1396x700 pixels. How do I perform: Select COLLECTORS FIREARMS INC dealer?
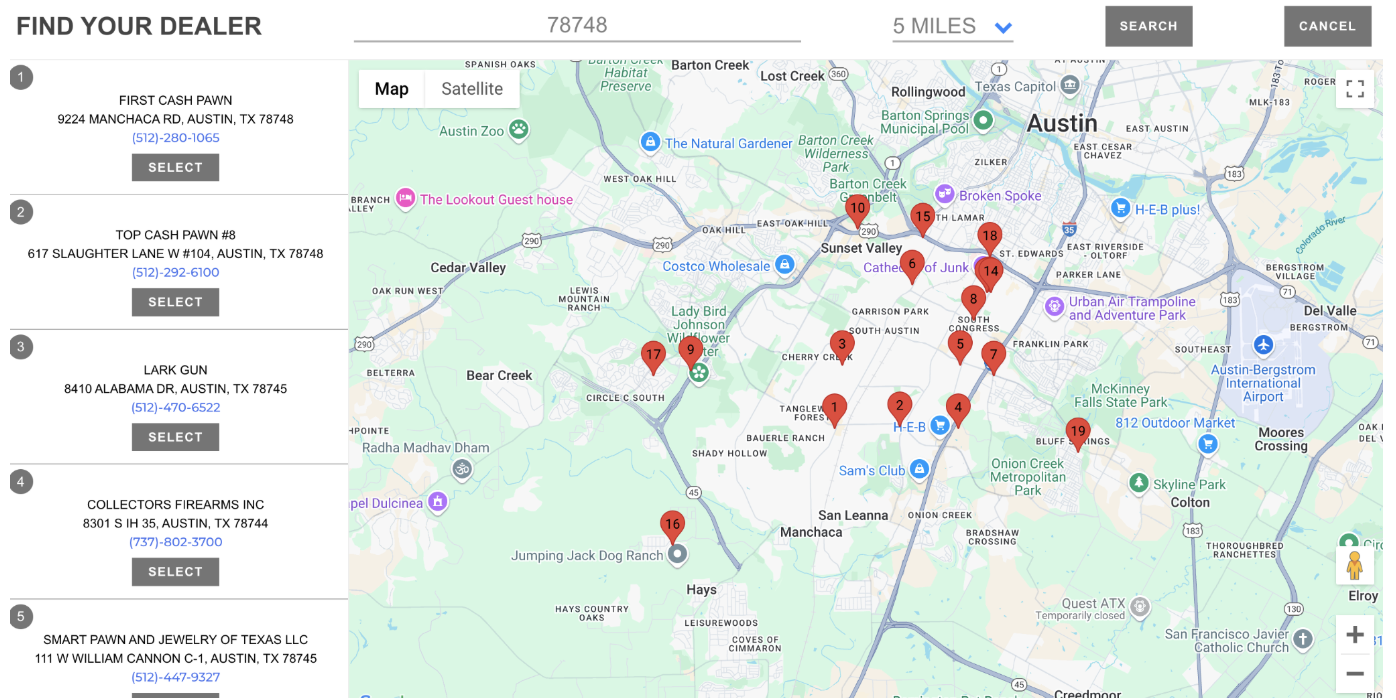click(175, 571)
